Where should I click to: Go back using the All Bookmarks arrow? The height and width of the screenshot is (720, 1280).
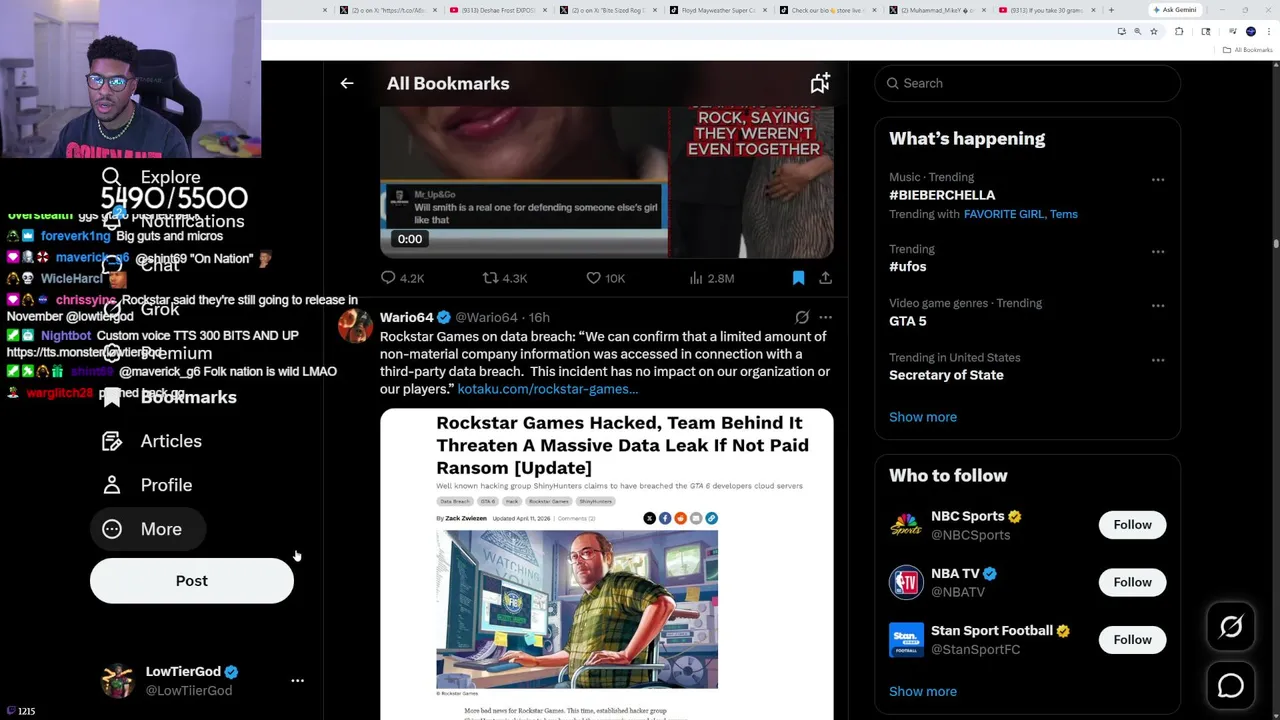click(347, 84)
